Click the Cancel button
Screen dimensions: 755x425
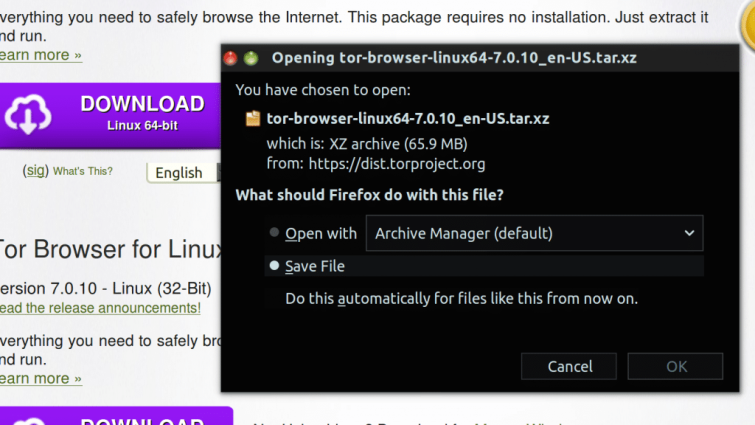pos(569,366)
